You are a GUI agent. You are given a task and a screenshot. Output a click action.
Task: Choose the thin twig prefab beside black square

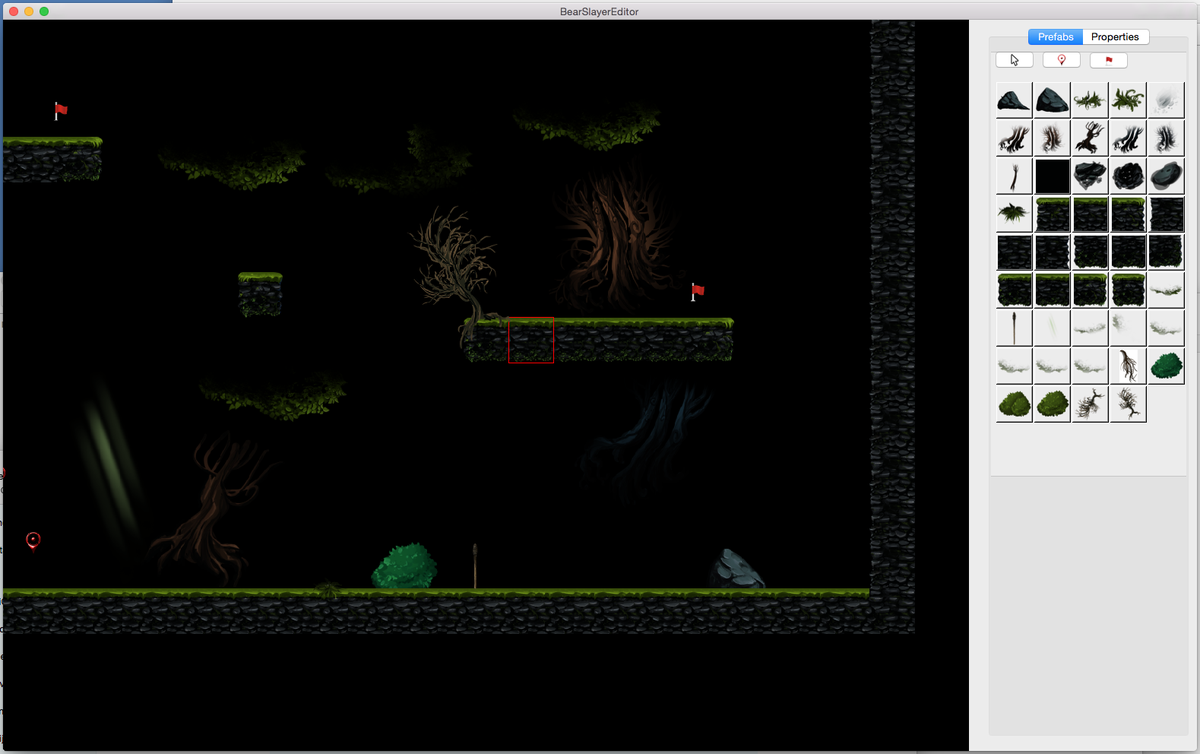tap(1014, 176)
